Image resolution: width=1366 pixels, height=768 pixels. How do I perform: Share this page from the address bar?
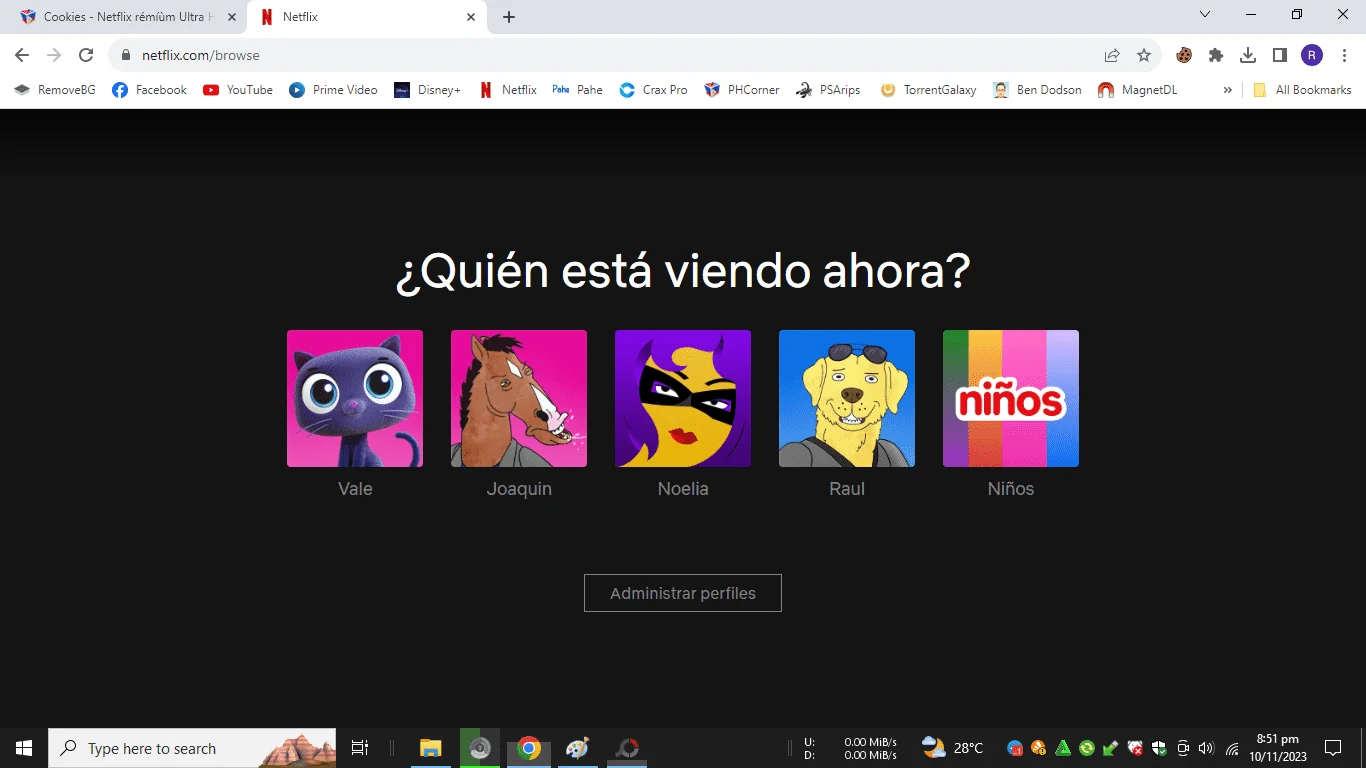[1112, 55]
